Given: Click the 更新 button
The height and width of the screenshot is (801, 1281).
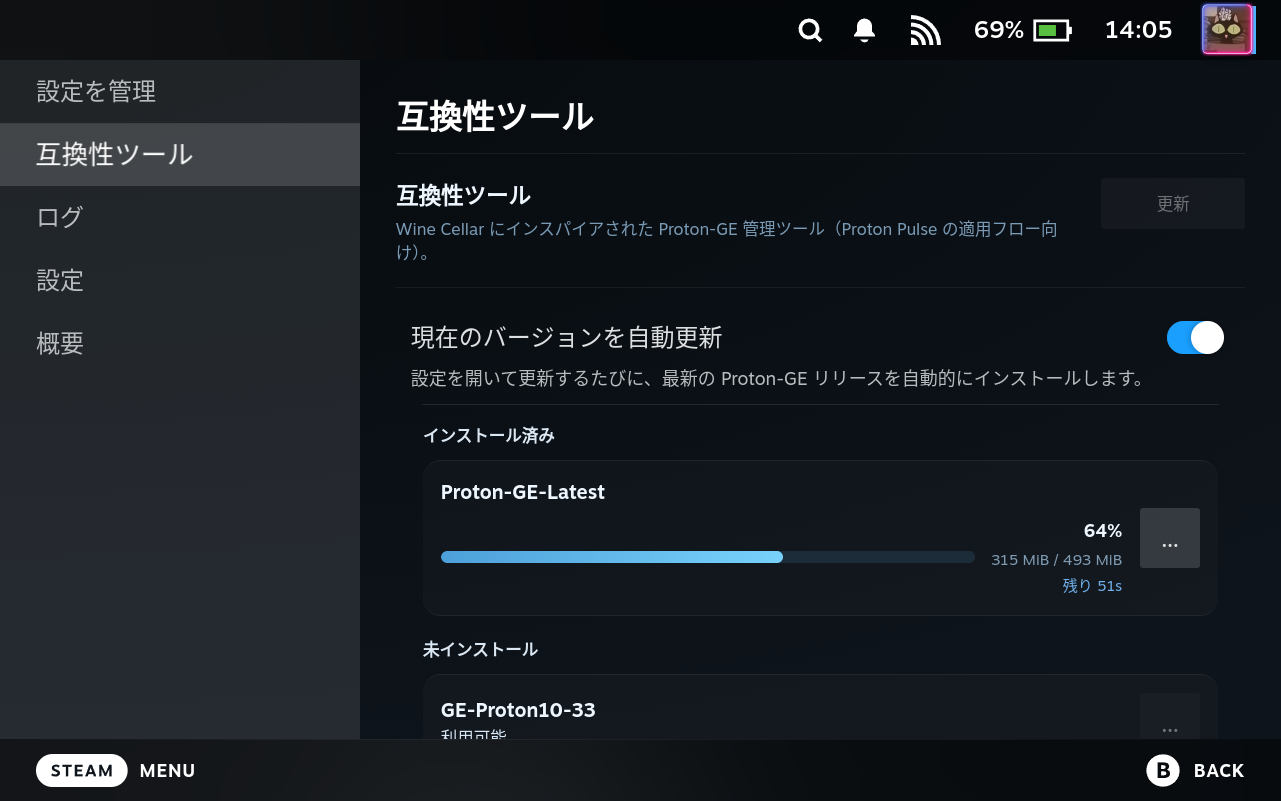Looking at the screenshot, I should [1173, 204].
